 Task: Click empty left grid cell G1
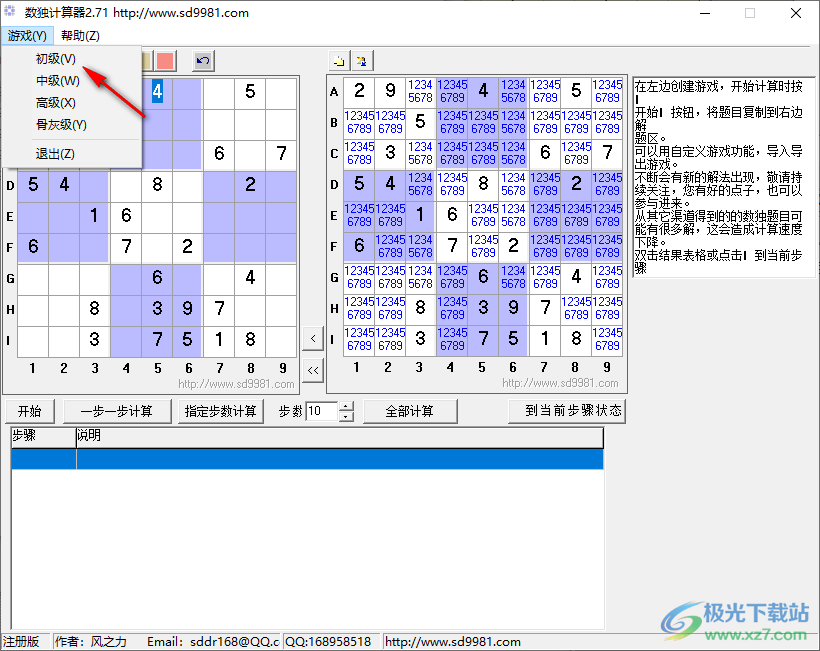pyautogui.click(x=33, y=278)
